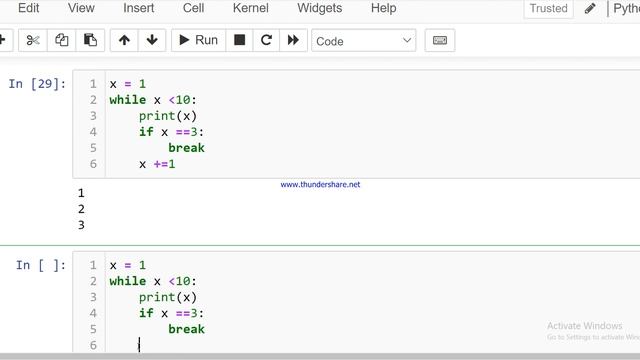Open command palette keyboard icon

point(440,40)
